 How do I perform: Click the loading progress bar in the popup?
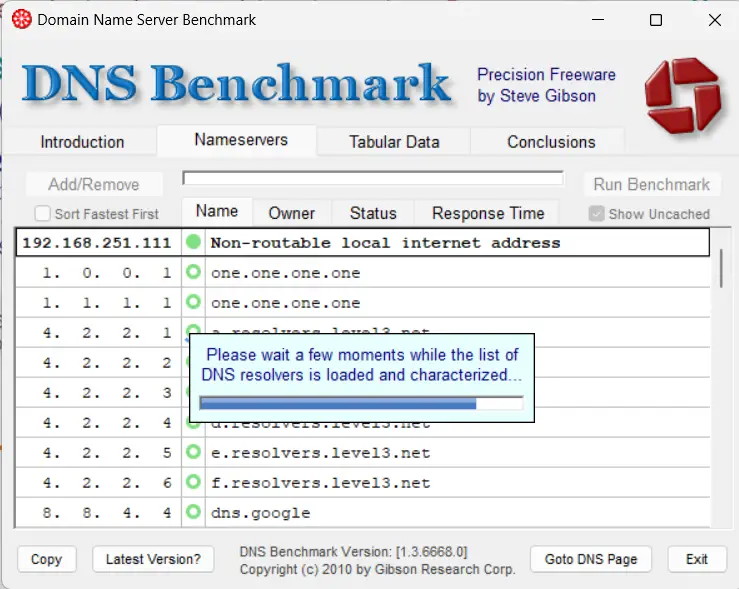pos(361,403)
